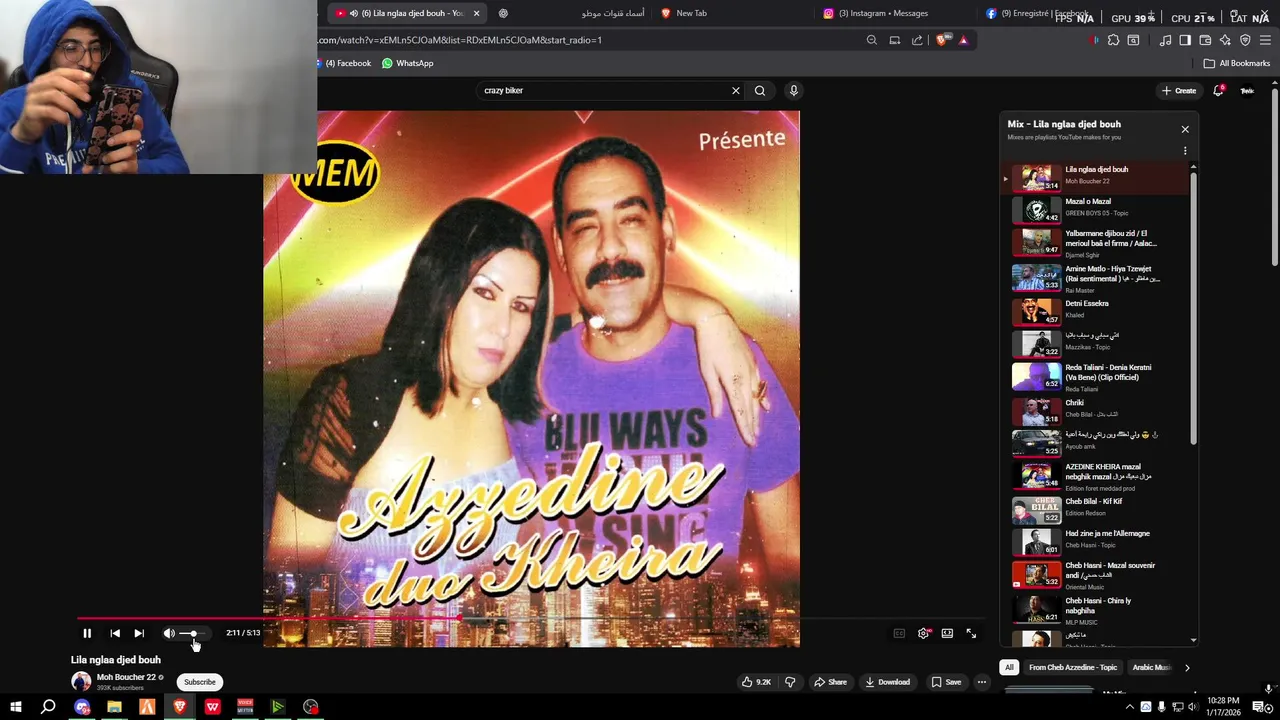Open Windows Start menu

click(x=15, y=707)
